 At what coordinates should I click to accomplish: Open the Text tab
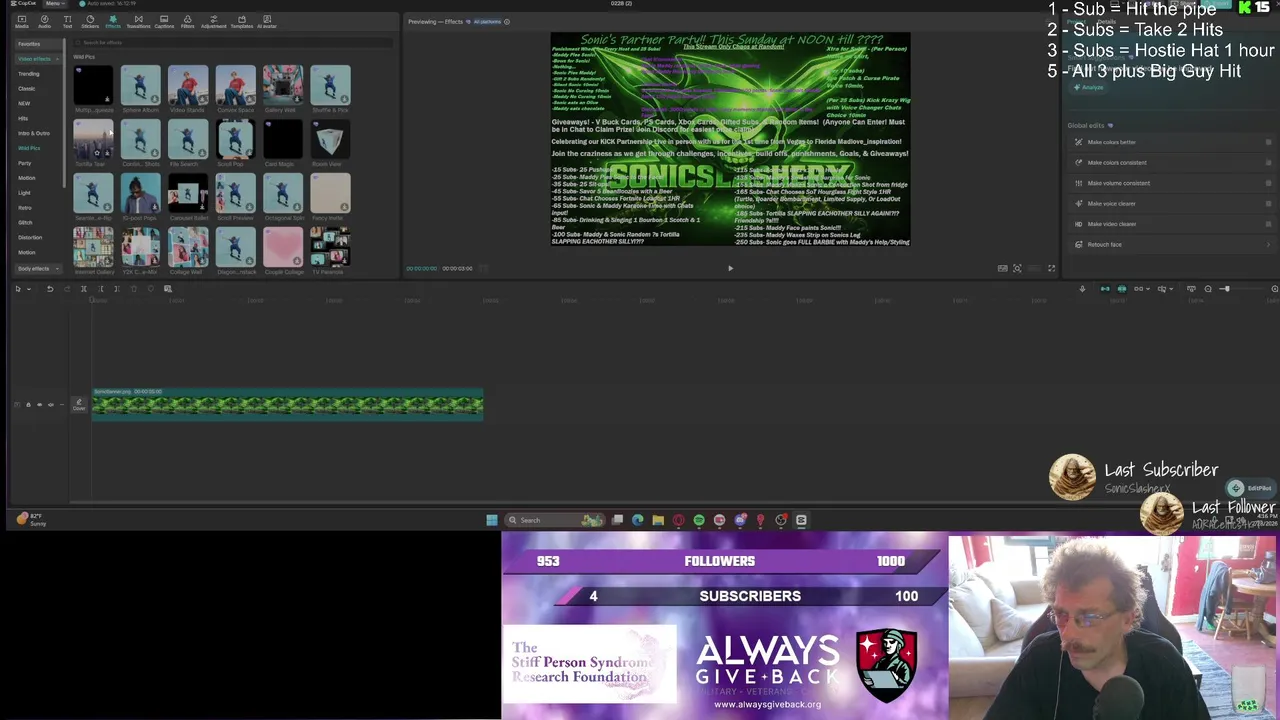[67, 21]
